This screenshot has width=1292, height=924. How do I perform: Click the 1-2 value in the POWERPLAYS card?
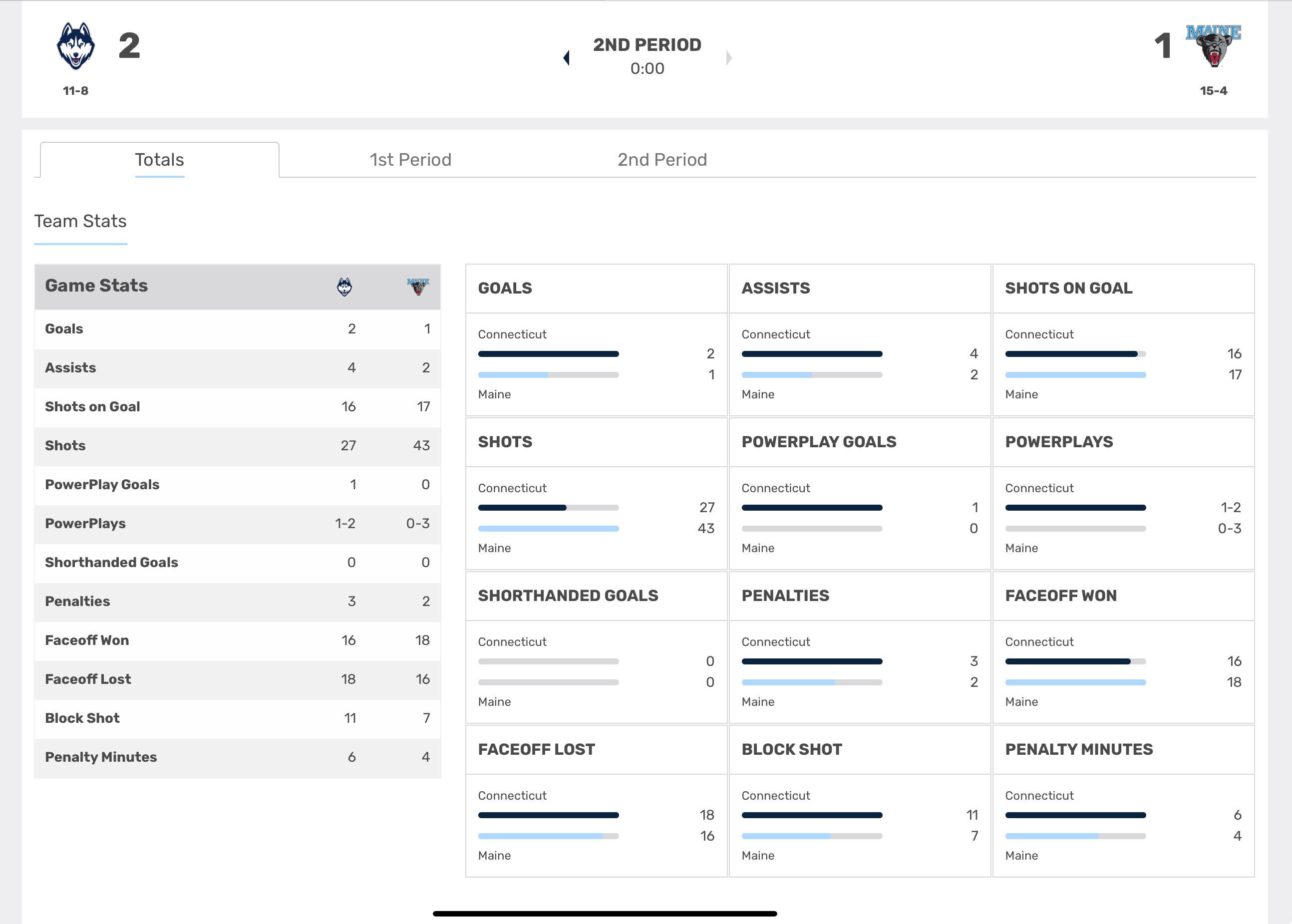click(x=1231, y=508)
